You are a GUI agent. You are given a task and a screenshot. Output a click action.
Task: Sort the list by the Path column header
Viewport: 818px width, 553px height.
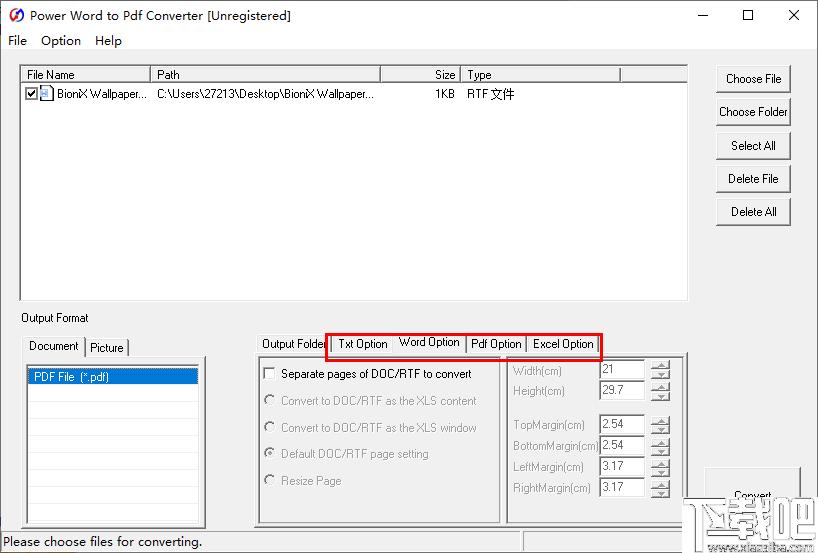click(x=266, y=75)
